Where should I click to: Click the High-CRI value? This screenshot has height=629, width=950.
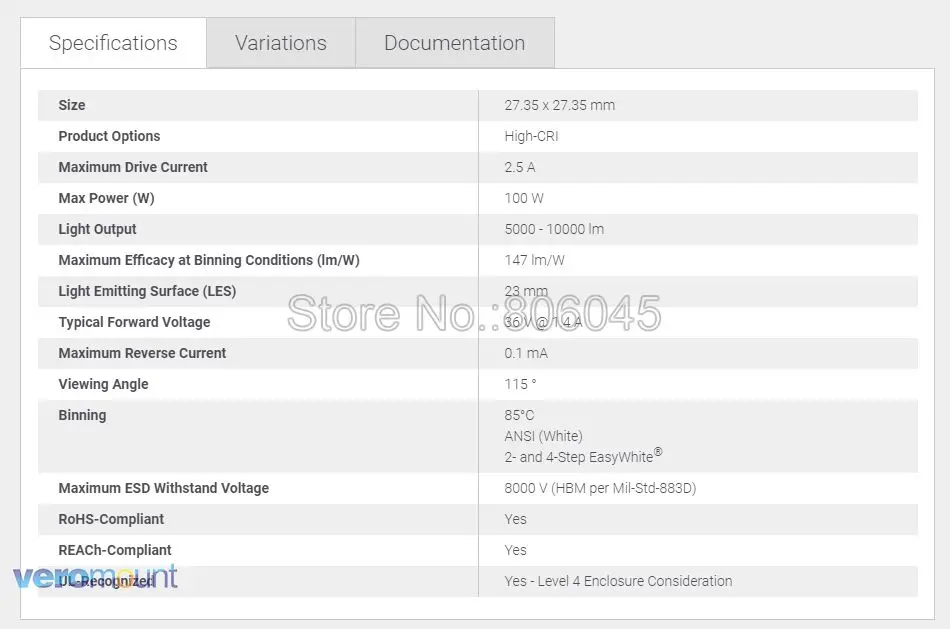(531, 136)
